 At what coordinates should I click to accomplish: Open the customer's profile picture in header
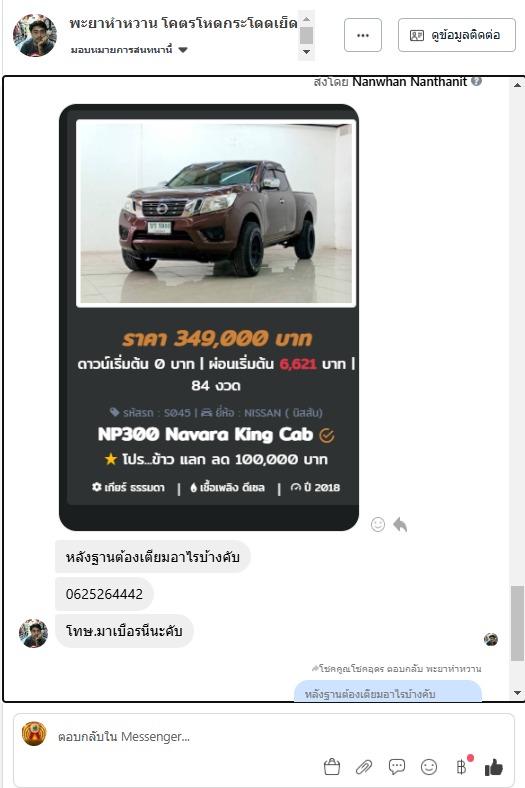click(x=35, y=35)
